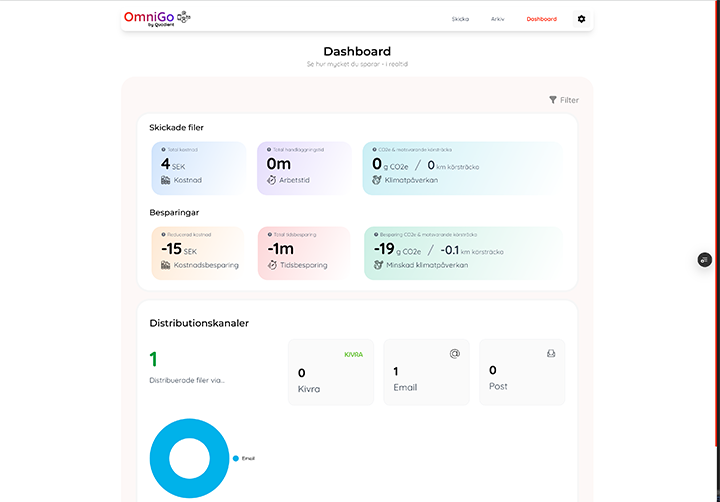720x502 pixels.
Task: Click the Kostnad building icon
Action: [166, 180]
